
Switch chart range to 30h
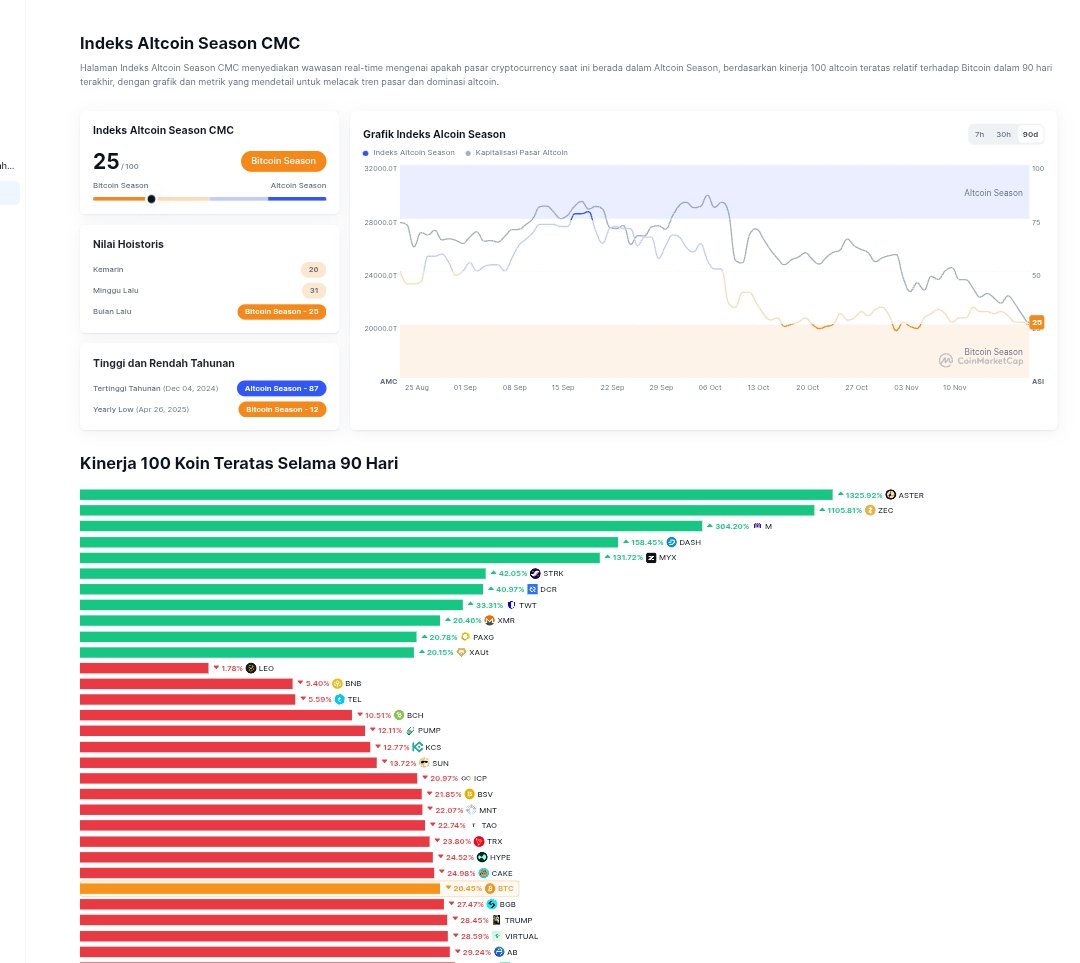pos(1003,134)
